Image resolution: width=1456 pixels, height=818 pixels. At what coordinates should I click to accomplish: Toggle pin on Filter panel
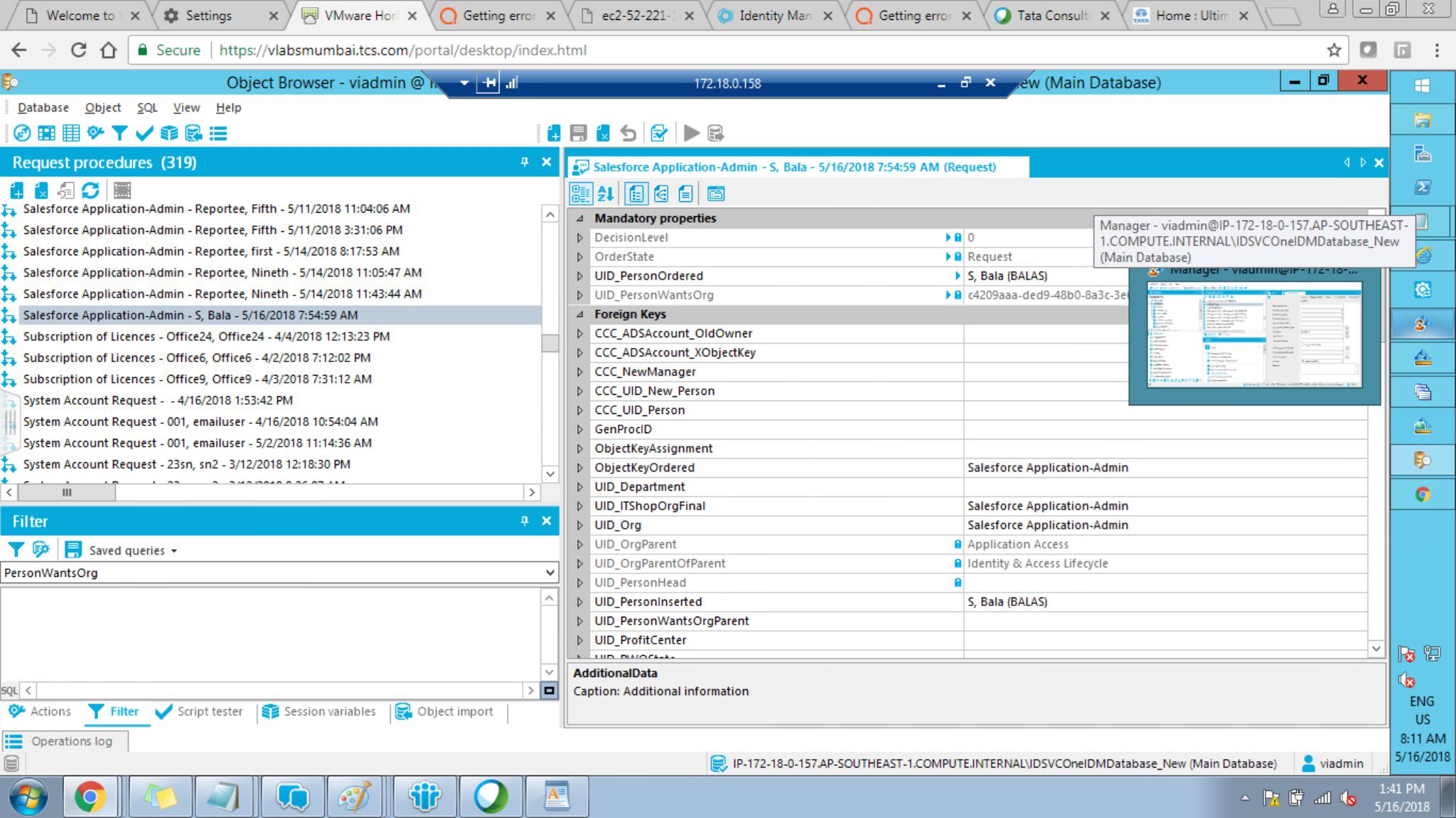click(x=525, y=521)
